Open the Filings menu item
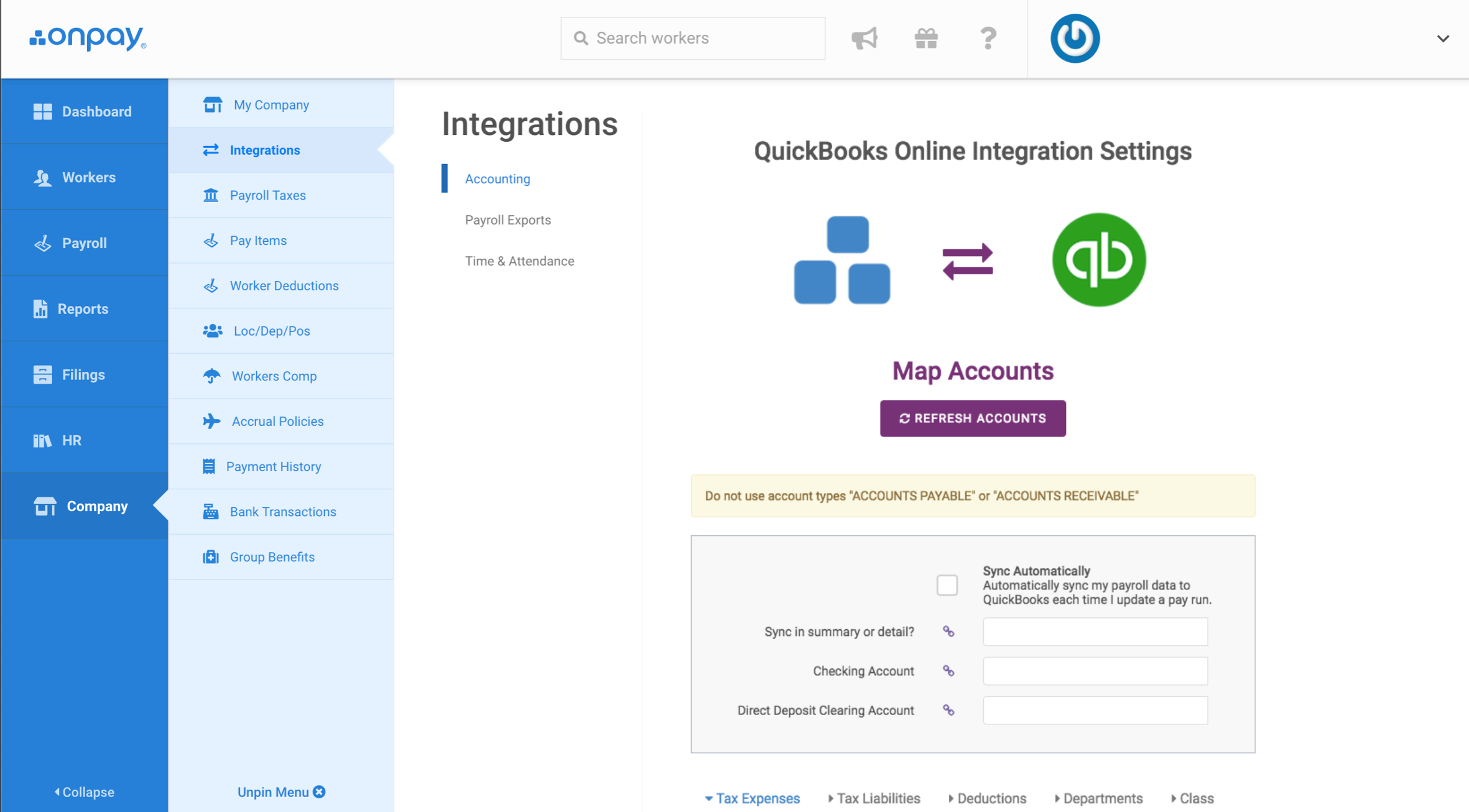The height and width of the screenshot is (812, 1469). 85,375
